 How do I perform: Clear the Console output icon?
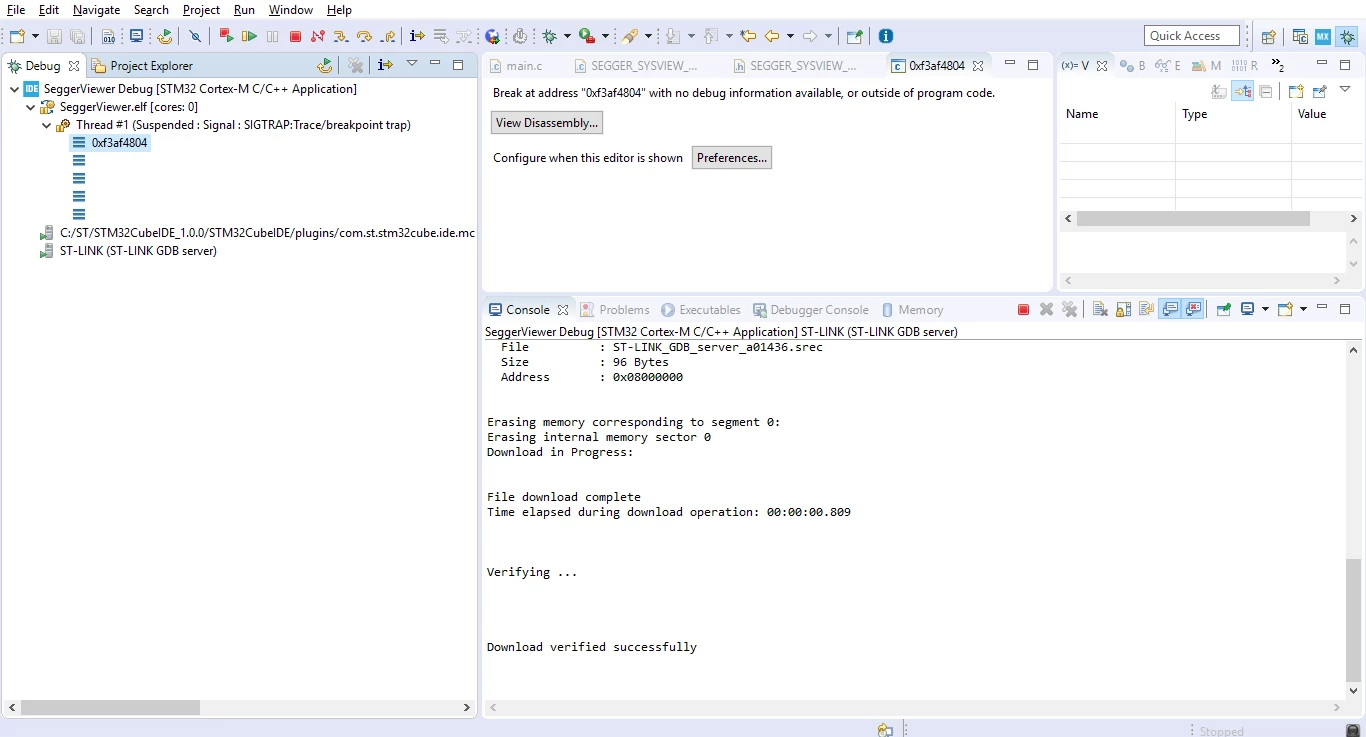coord(1100,310)
